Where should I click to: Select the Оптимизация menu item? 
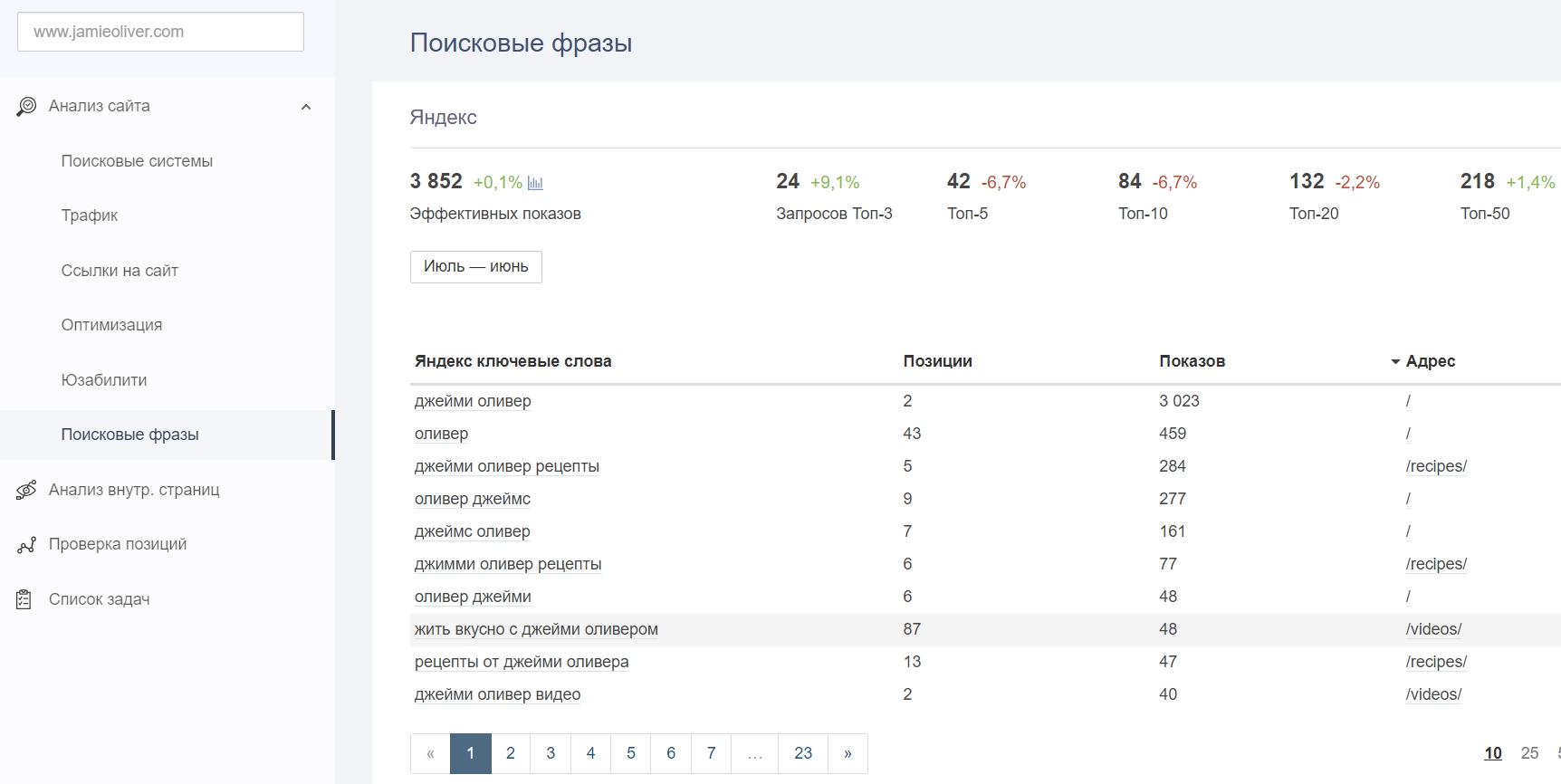click(111, 325)
